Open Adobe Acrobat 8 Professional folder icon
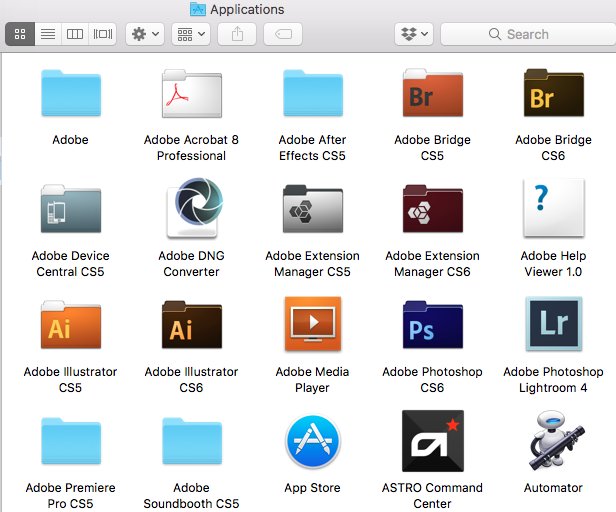 point(192,93)
